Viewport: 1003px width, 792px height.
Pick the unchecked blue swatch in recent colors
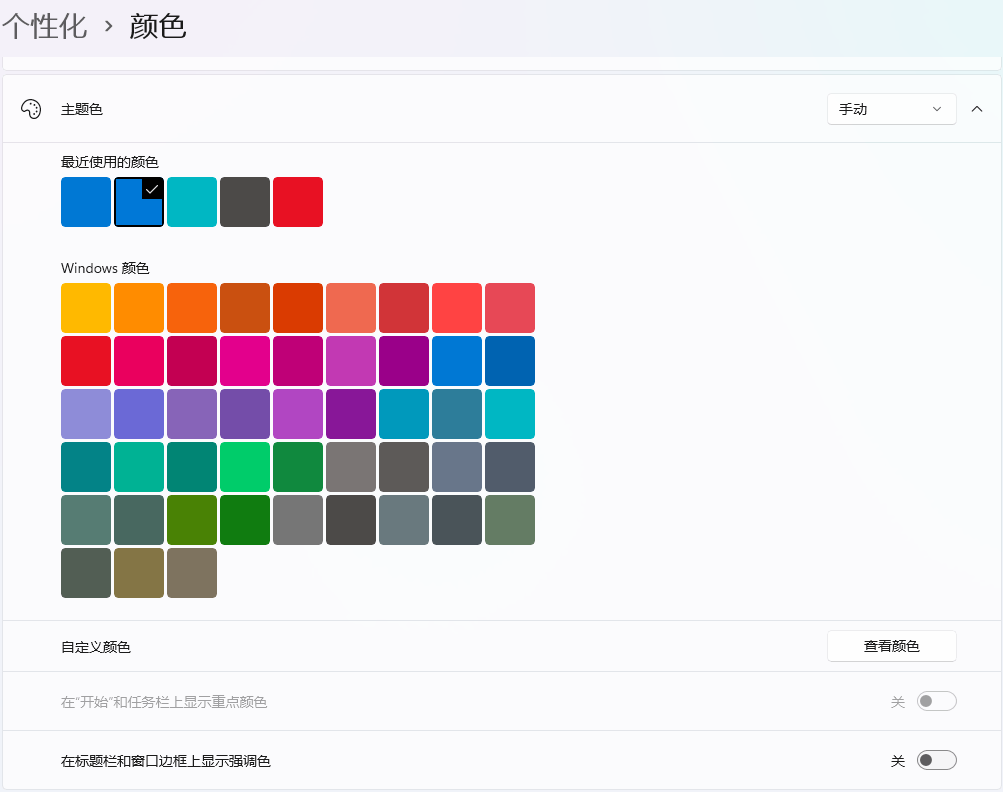point(86,202)
